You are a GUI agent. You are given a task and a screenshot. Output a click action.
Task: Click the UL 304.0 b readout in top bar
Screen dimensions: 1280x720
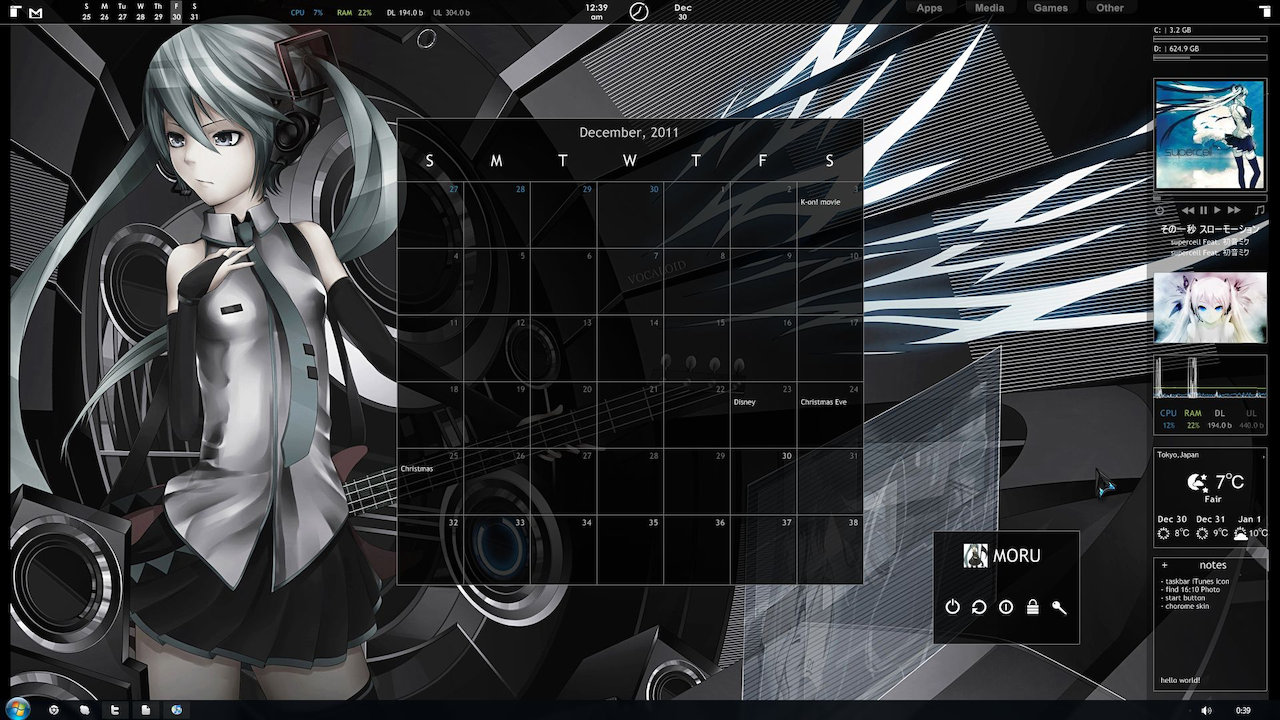[x=452, y=13]
